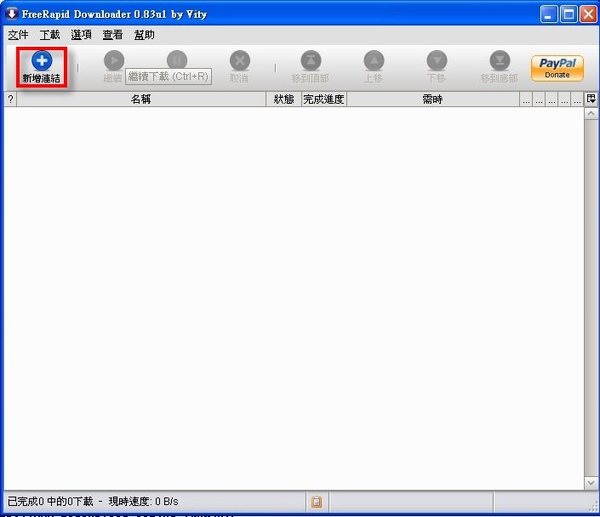
Task: Click the 新增連結 add link button
Action: coord(41,67)
